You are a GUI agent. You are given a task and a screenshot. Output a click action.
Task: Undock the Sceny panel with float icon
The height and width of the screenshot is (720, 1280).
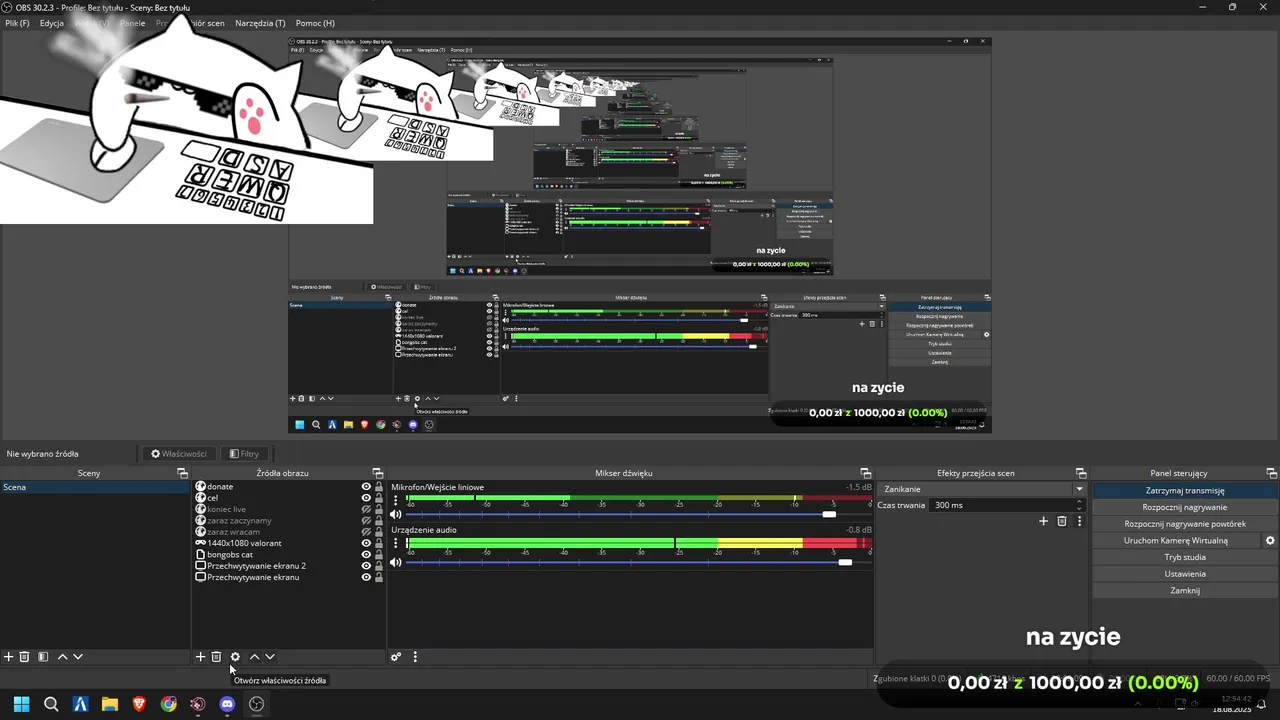pos(182,473)
